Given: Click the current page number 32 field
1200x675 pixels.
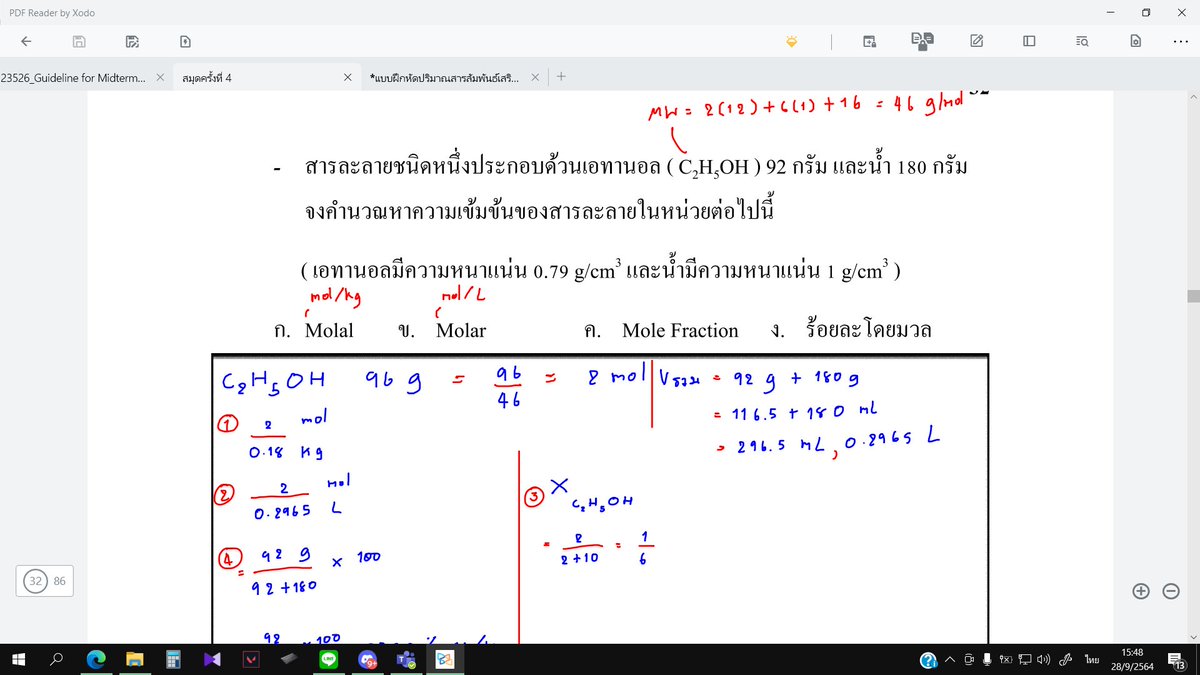Looking at the screenshot, I should tap(36, 580).
